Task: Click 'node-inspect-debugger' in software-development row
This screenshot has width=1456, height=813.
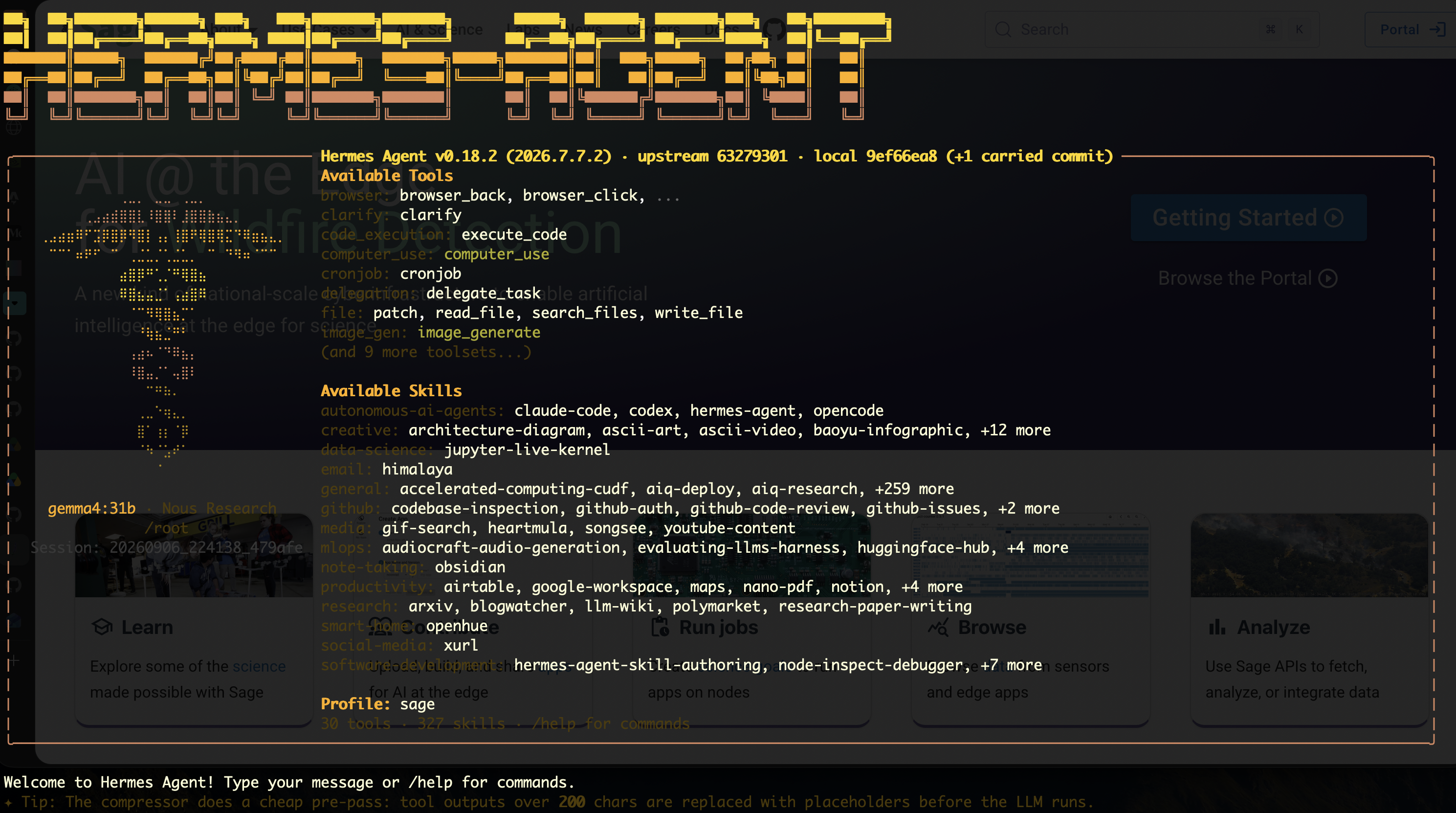Action: pos(870,665)
